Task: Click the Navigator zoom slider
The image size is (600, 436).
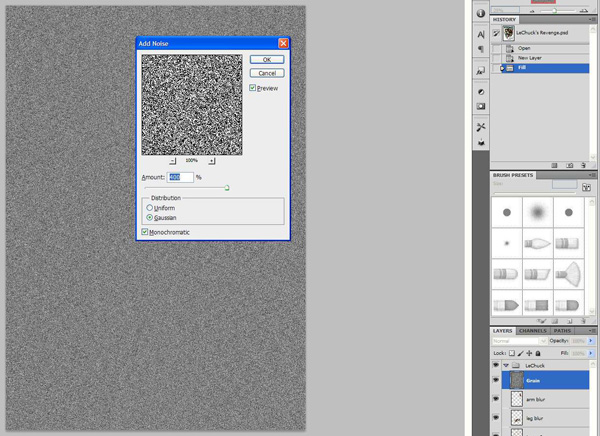Action: pyautogui.click(x=554, y=11)
